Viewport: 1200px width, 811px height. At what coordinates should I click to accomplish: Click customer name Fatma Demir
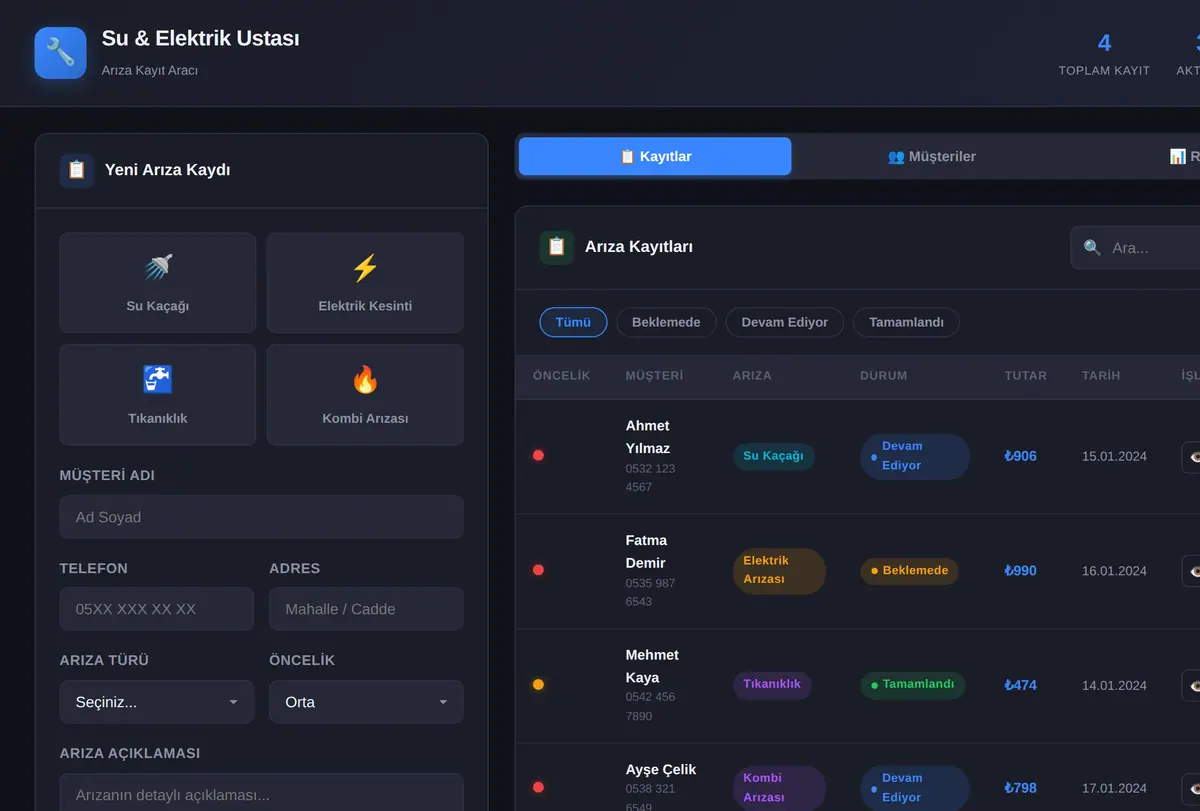(646, 552)
